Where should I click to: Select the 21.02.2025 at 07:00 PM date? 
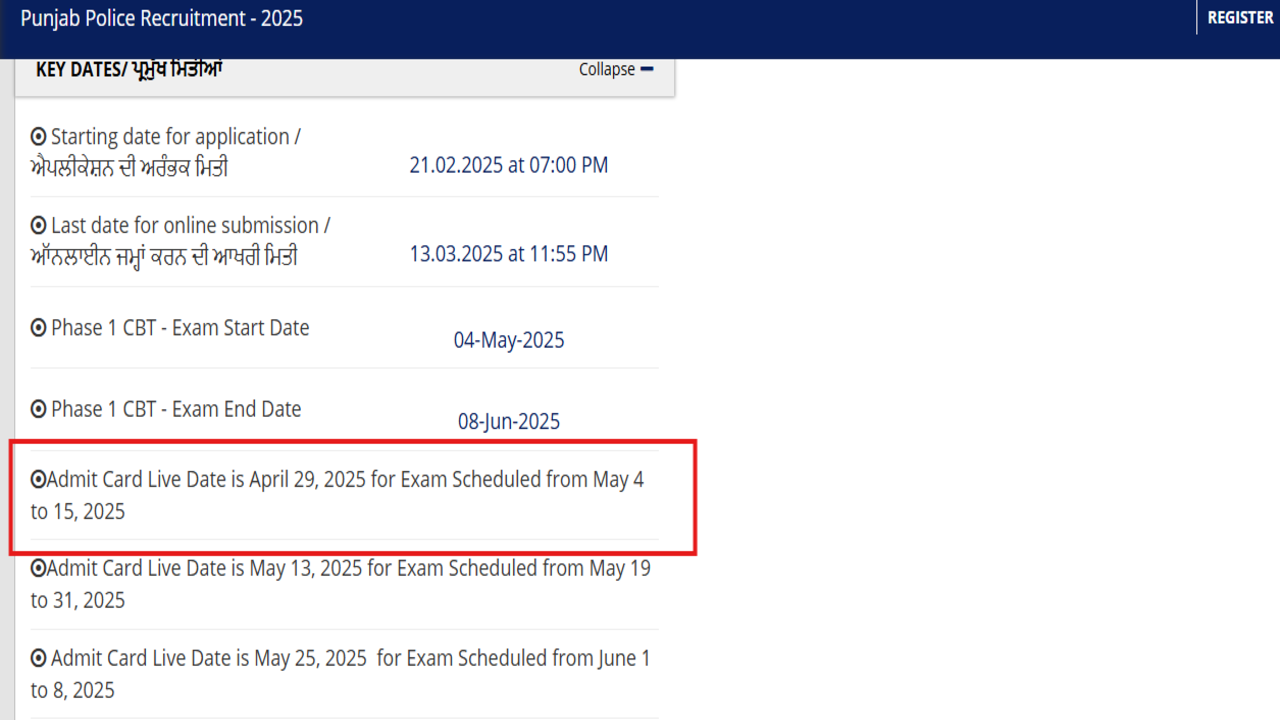click(508, 165)
